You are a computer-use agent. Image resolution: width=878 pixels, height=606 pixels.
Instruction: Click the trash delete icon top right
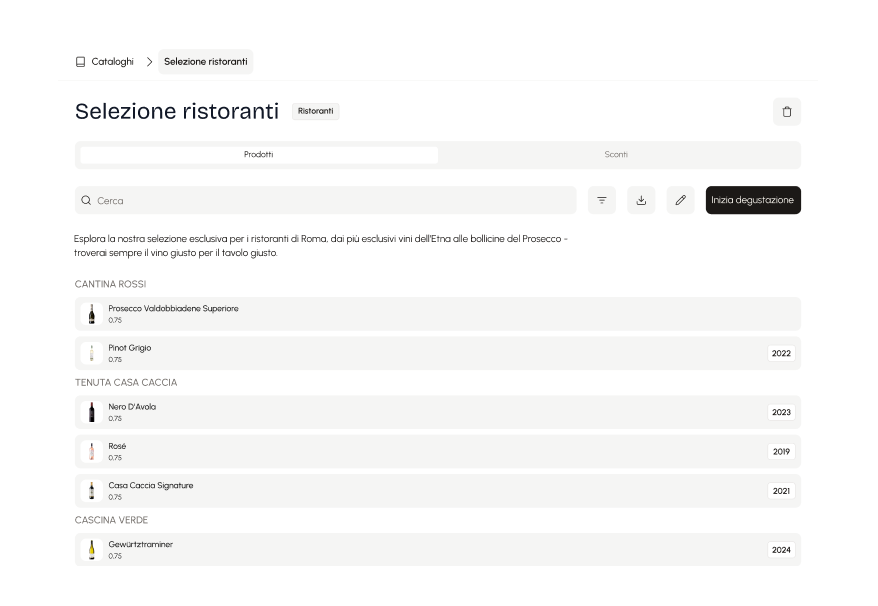(x=787, y=111)
